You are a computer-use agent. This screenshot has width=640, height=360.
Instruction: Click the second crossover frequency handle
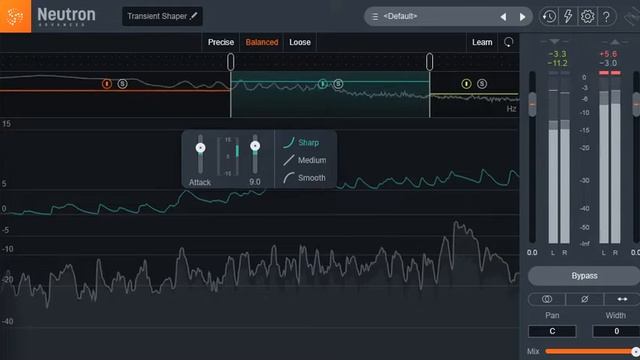point(429,62)
